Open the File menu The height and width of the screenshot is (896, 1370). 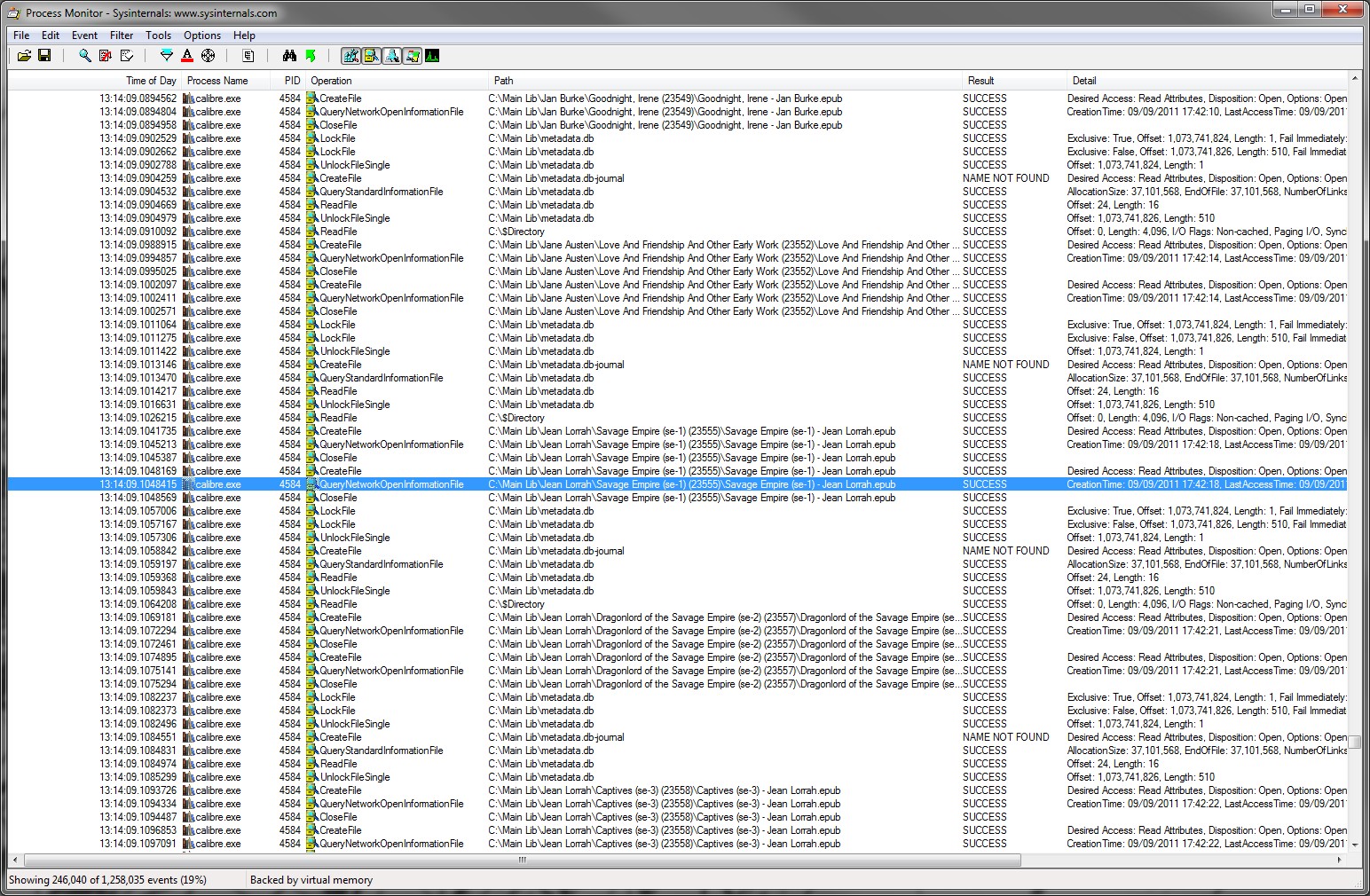[x=21, y=35]
